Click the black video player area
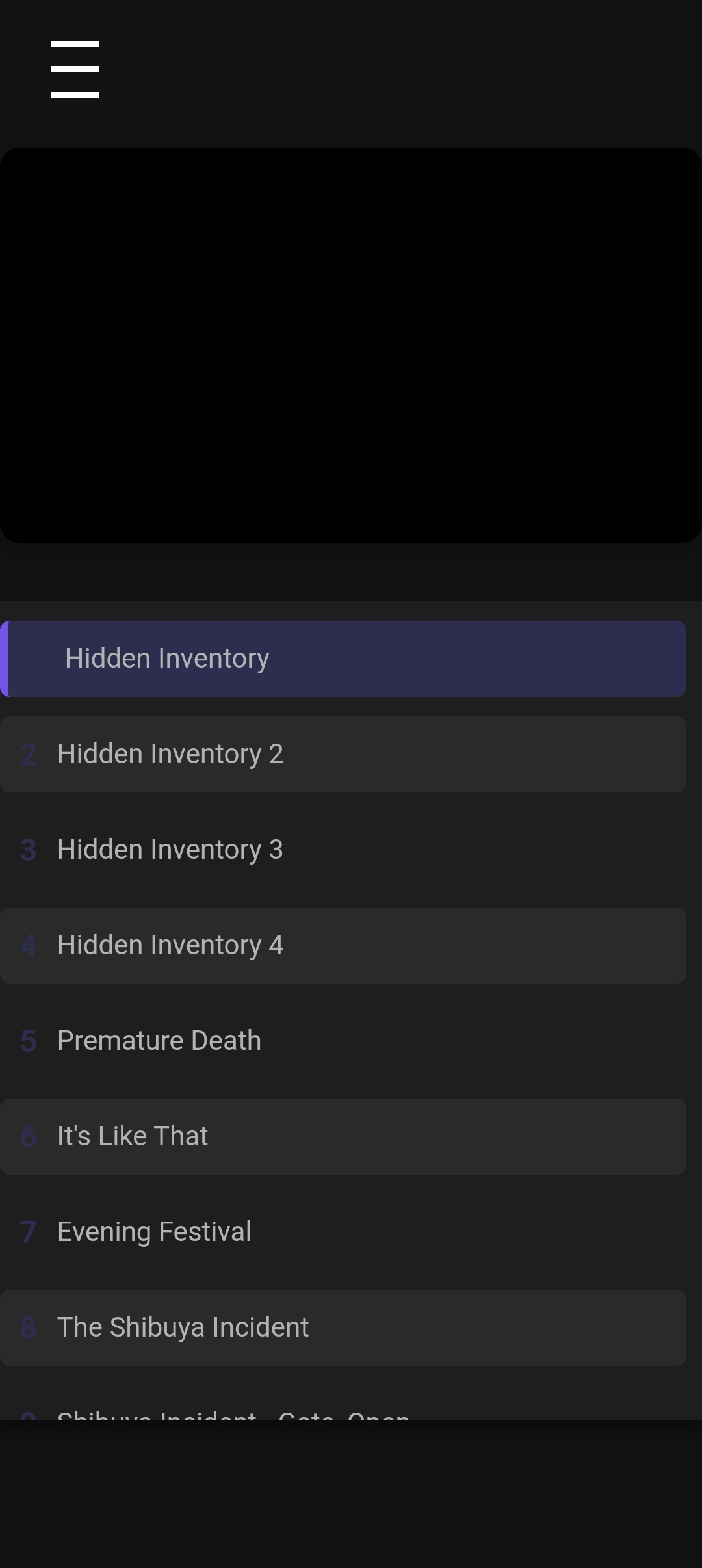 coord(351,345)
